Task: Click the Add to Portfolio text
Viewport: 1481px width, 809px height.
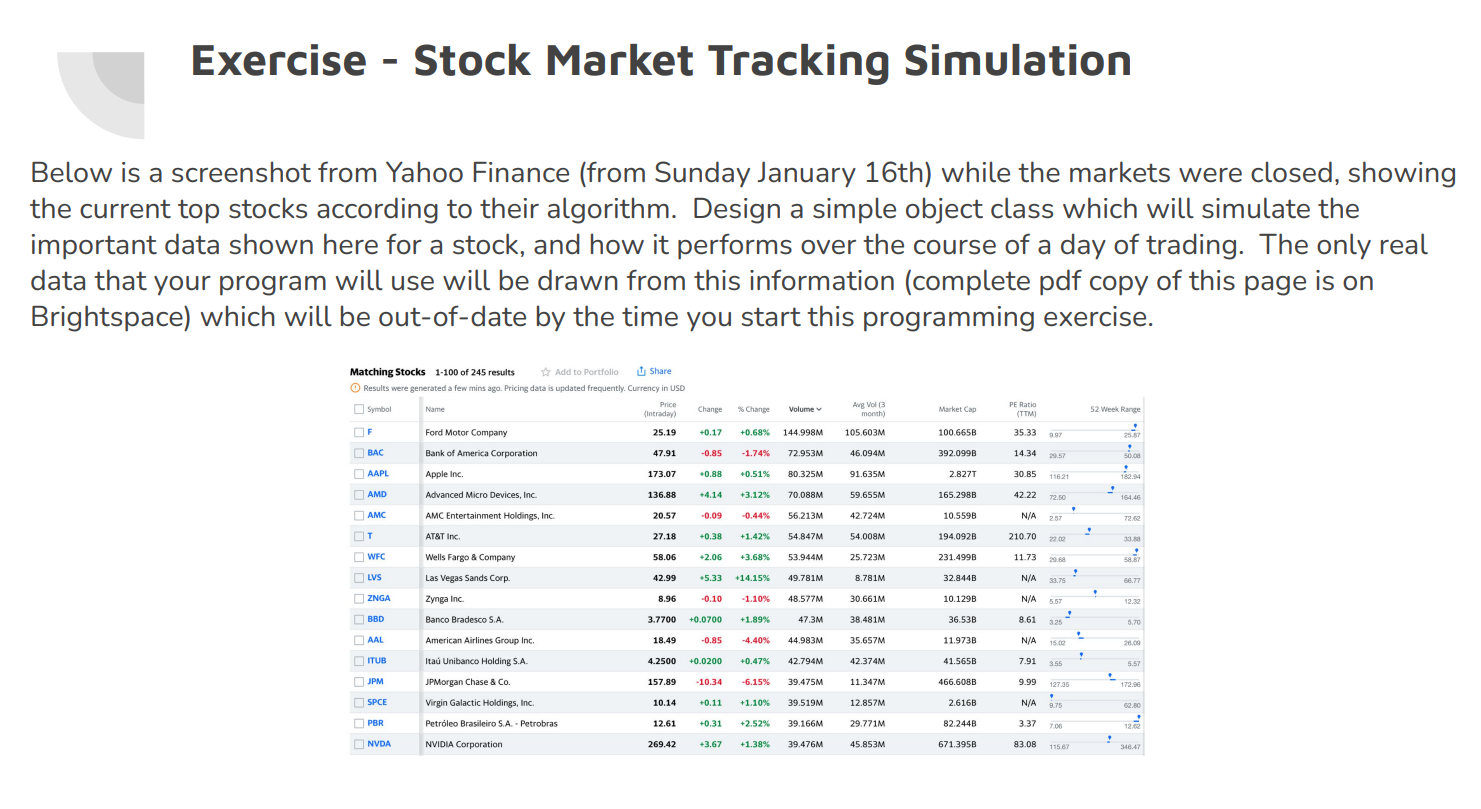Action: 587,372
